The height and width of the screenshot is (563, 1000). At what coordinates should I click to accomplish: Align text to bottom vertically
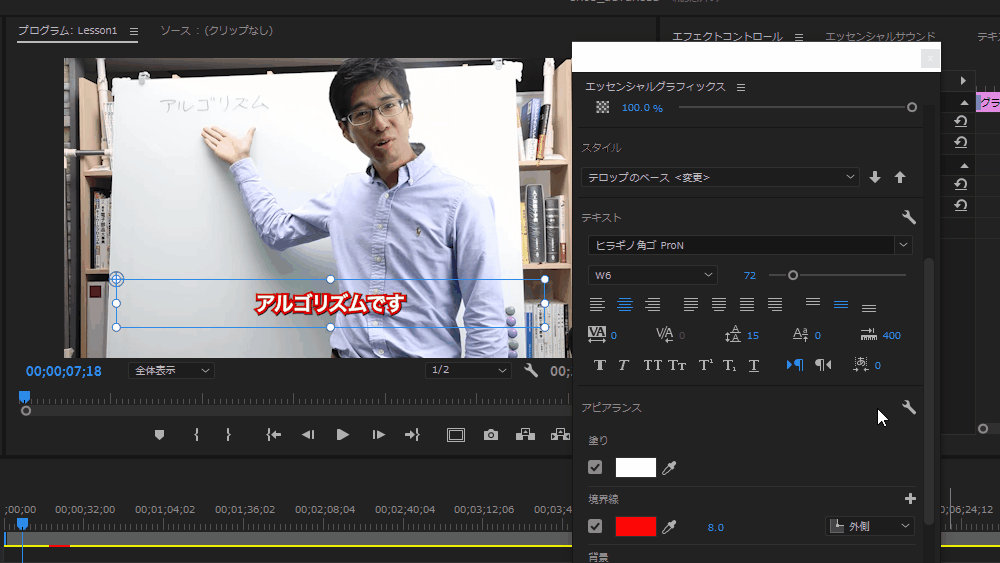tap(869, 308)
